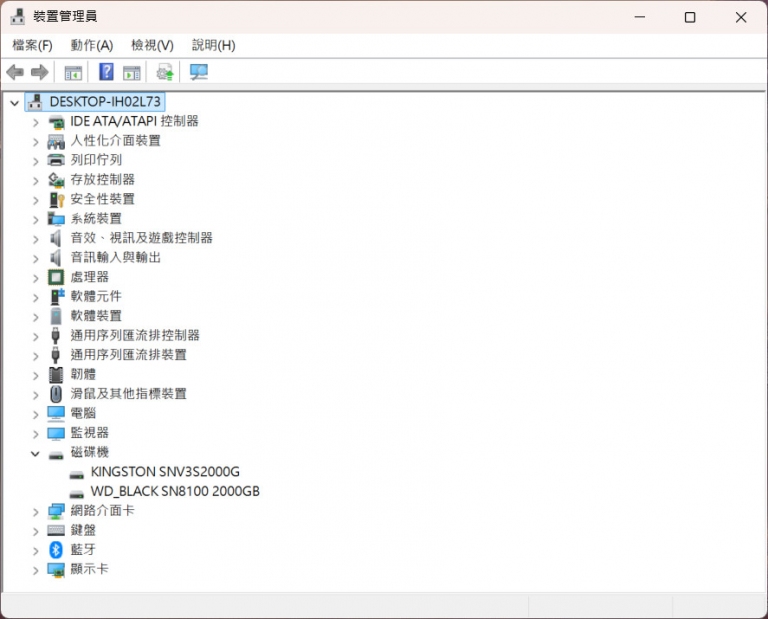Toggle the action pane toolbar icon
768x619 pixels.
132,73
